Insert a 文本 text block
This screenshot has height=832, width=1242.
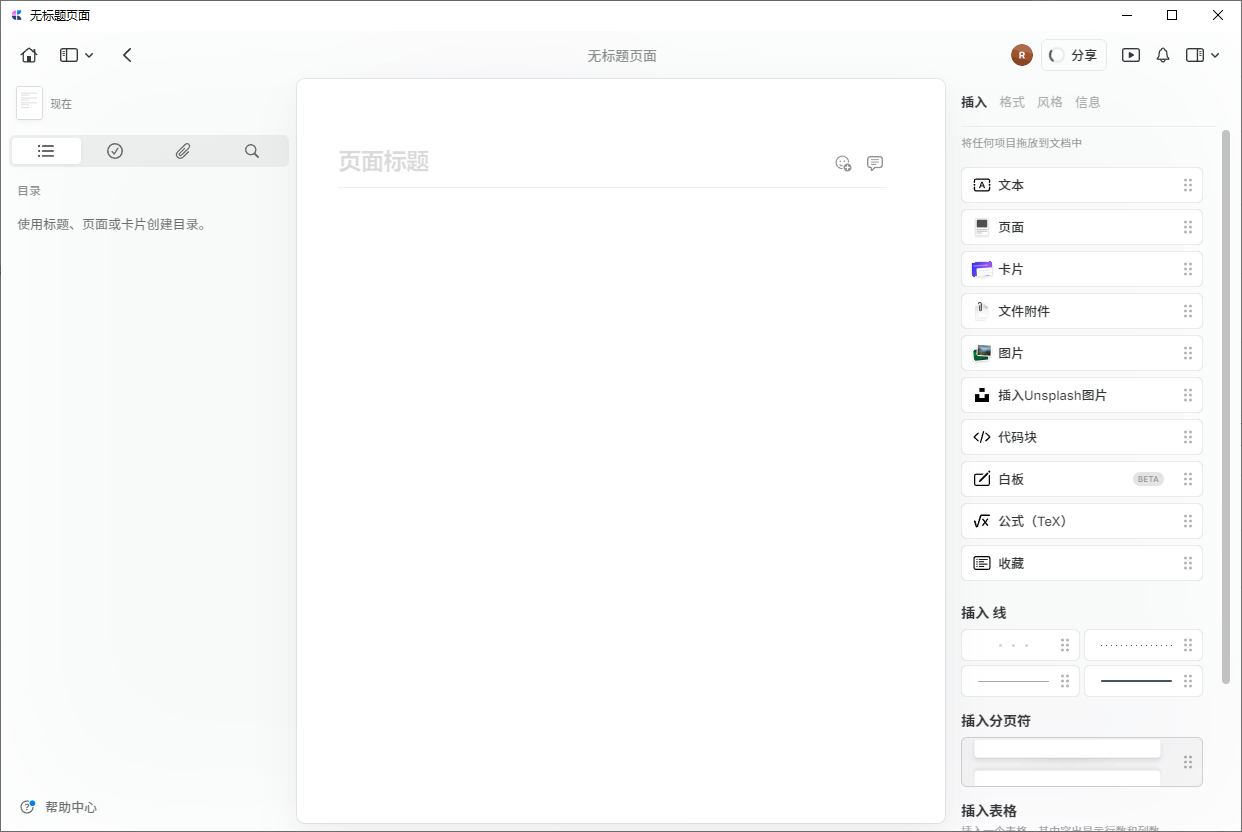pyautogui.click(x=1082, y=185)
